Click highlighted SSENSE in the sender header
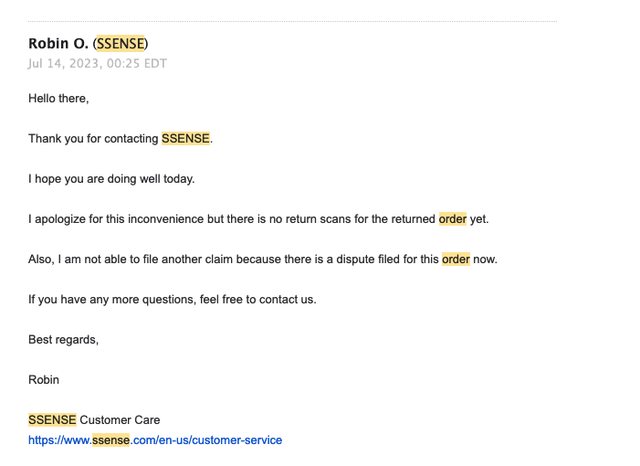The width and height of the screenshot is (640, 466). [120, 43]
